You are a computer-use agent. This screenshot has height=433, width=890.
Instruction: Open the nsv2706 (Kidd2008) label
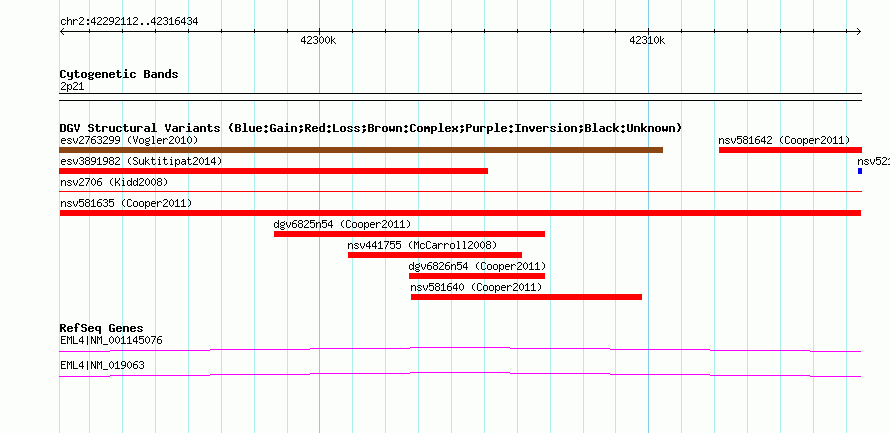coord(114,182)
